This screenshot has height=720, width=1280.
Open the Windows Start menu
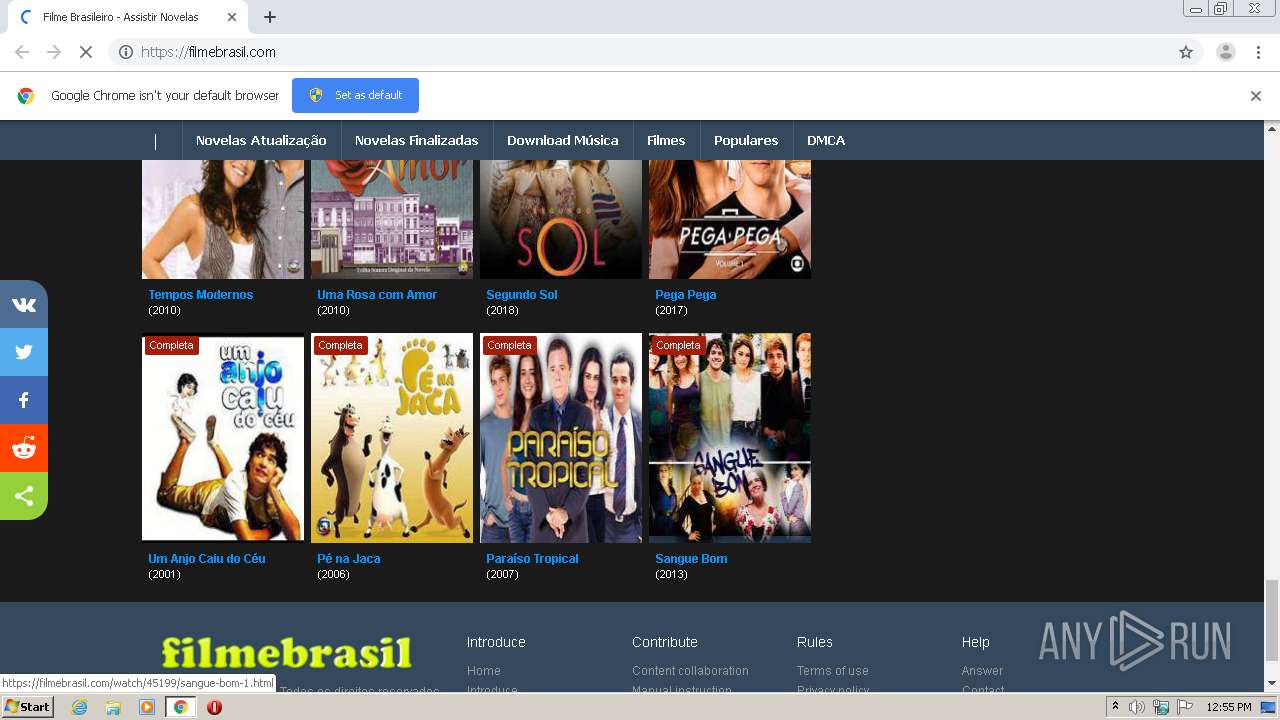(28, 707)
